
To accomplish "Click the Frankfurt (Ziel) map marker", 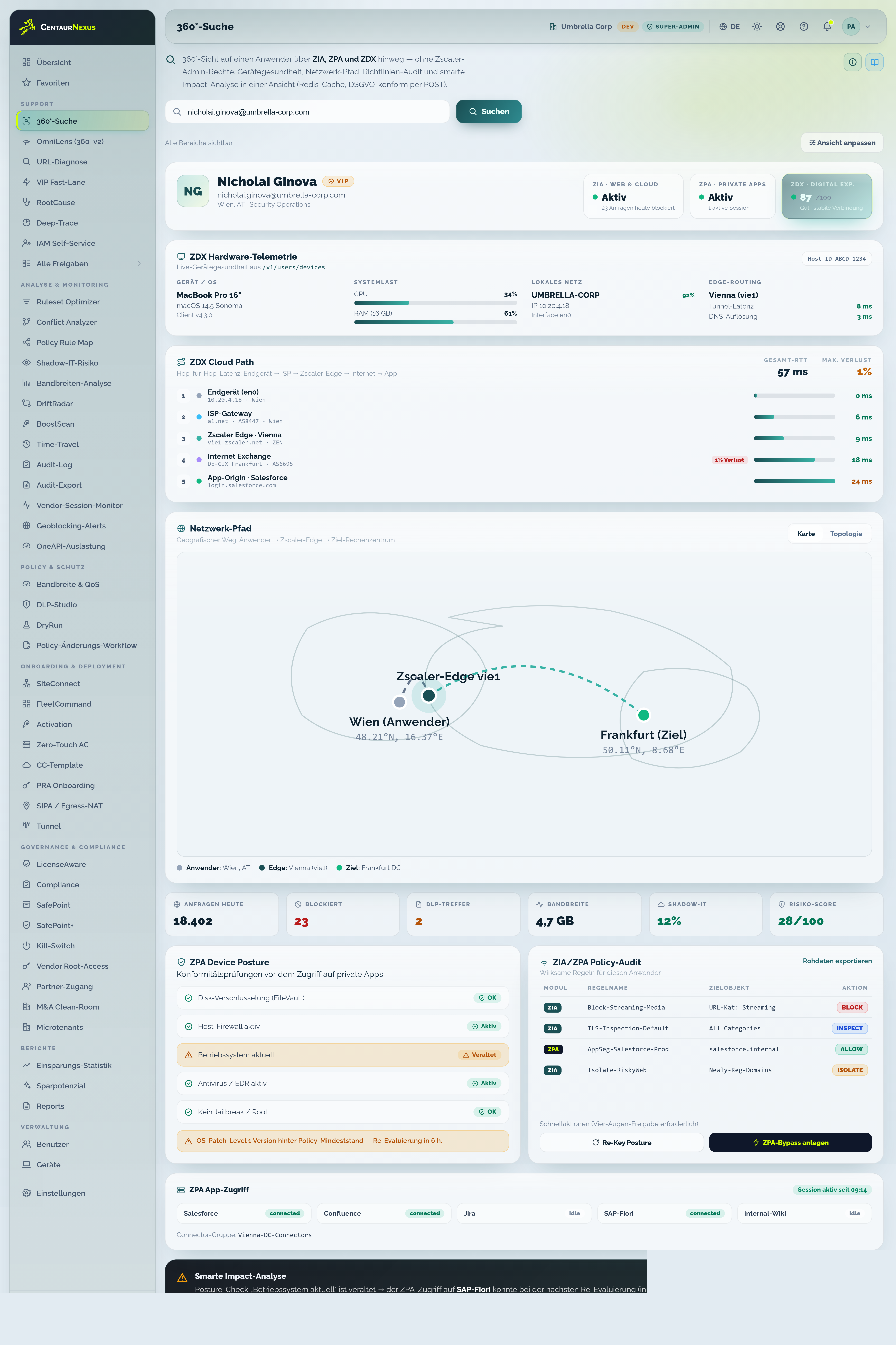I will point(643,715).
